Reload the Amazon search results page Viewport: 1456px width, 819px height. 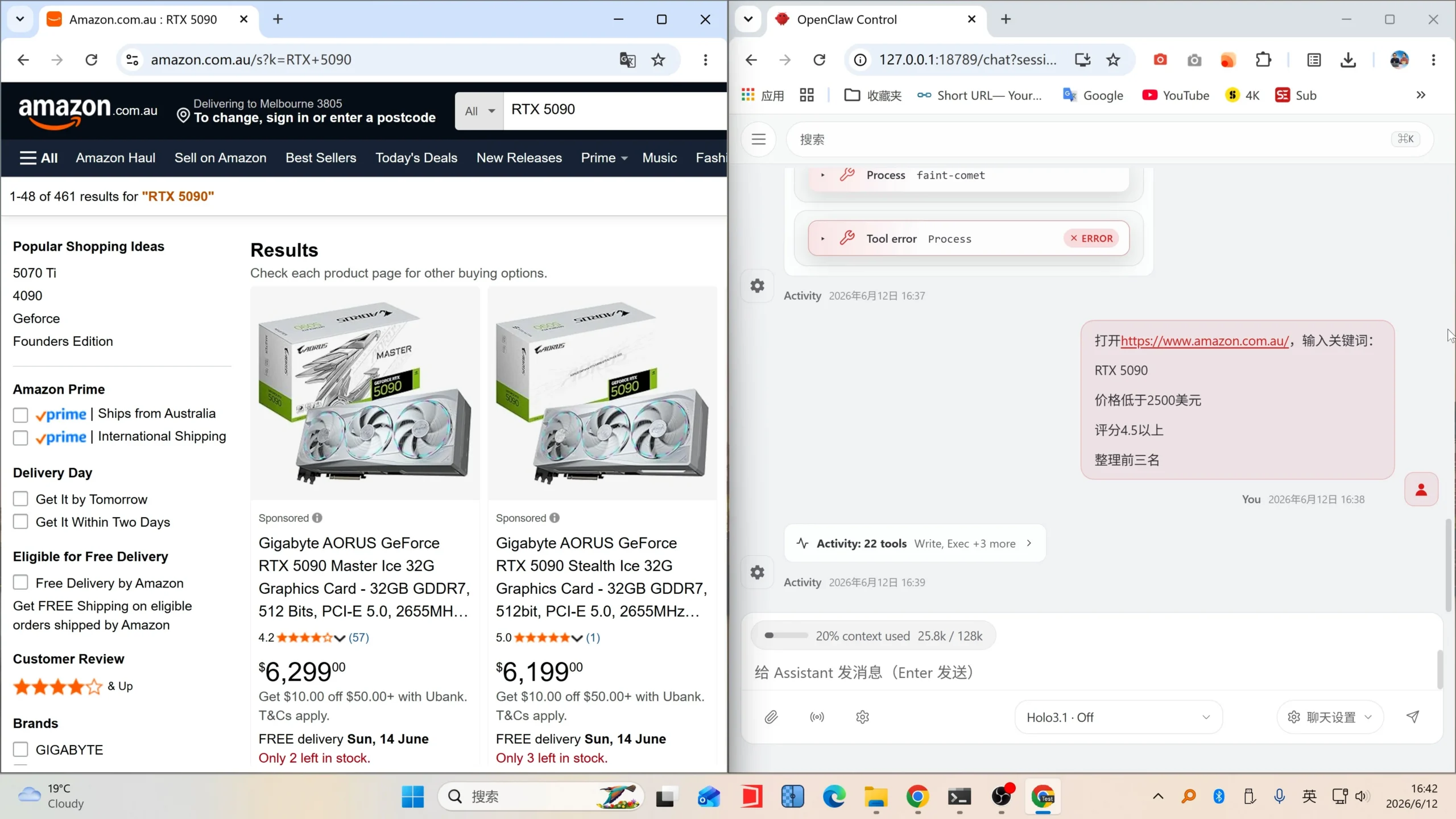[91, 60]
